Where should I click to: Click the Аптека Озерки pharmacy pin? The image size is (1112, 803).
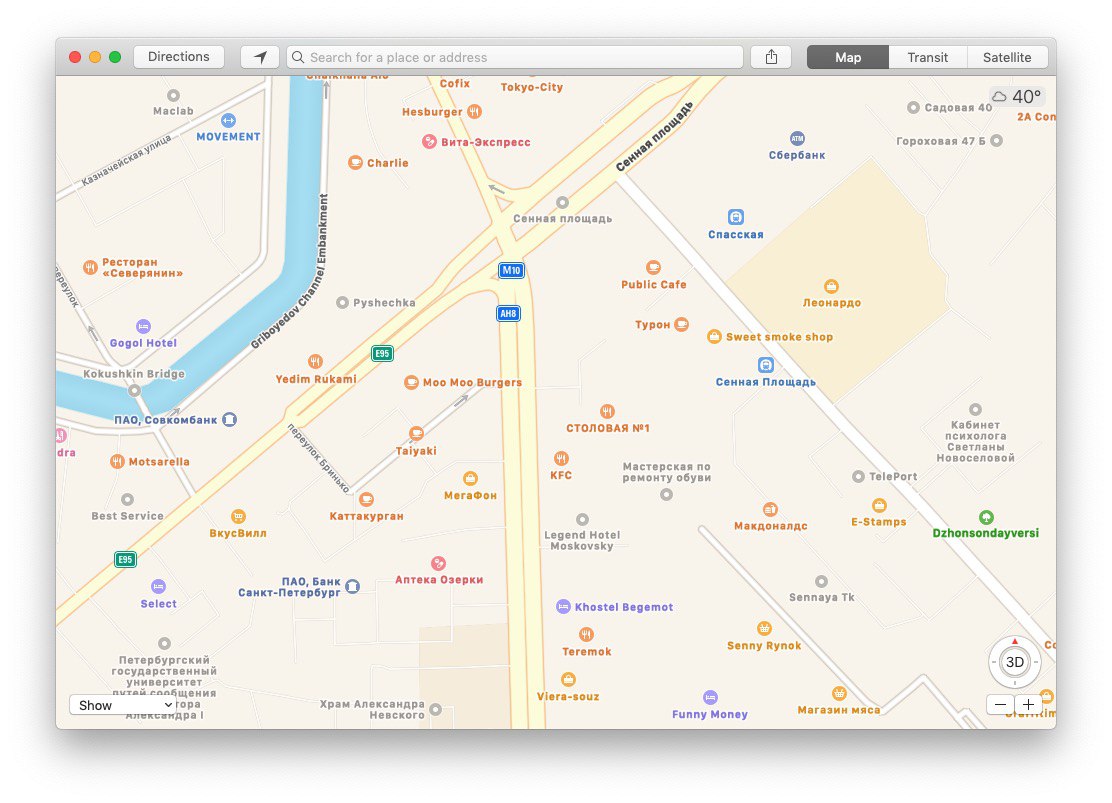438,563
